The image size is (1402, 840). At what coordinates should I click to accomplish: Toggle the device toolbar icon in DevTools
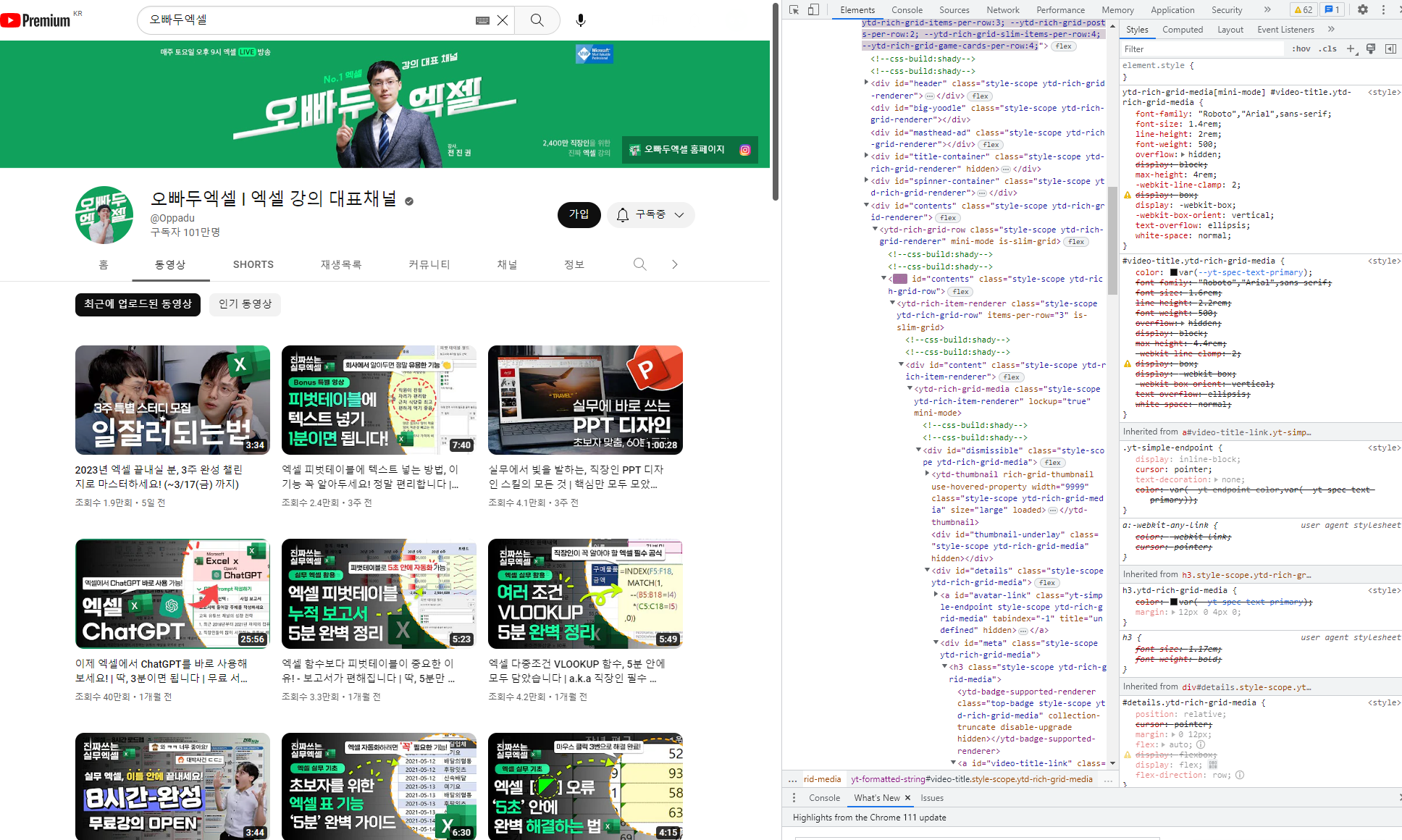813,9
